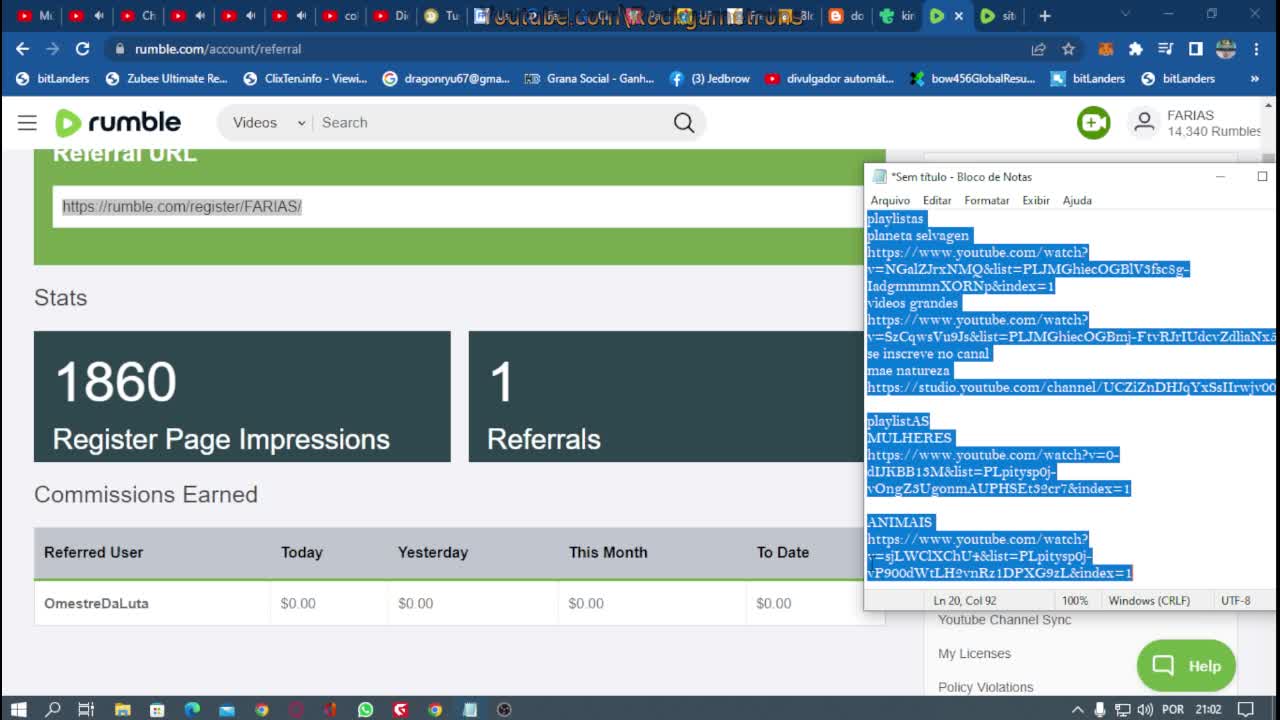The height and width of the screenshot is (720, 1280).
Task: Click the ANIMAIS line in Bloco de Notas
Action: (x=900, y=522)
